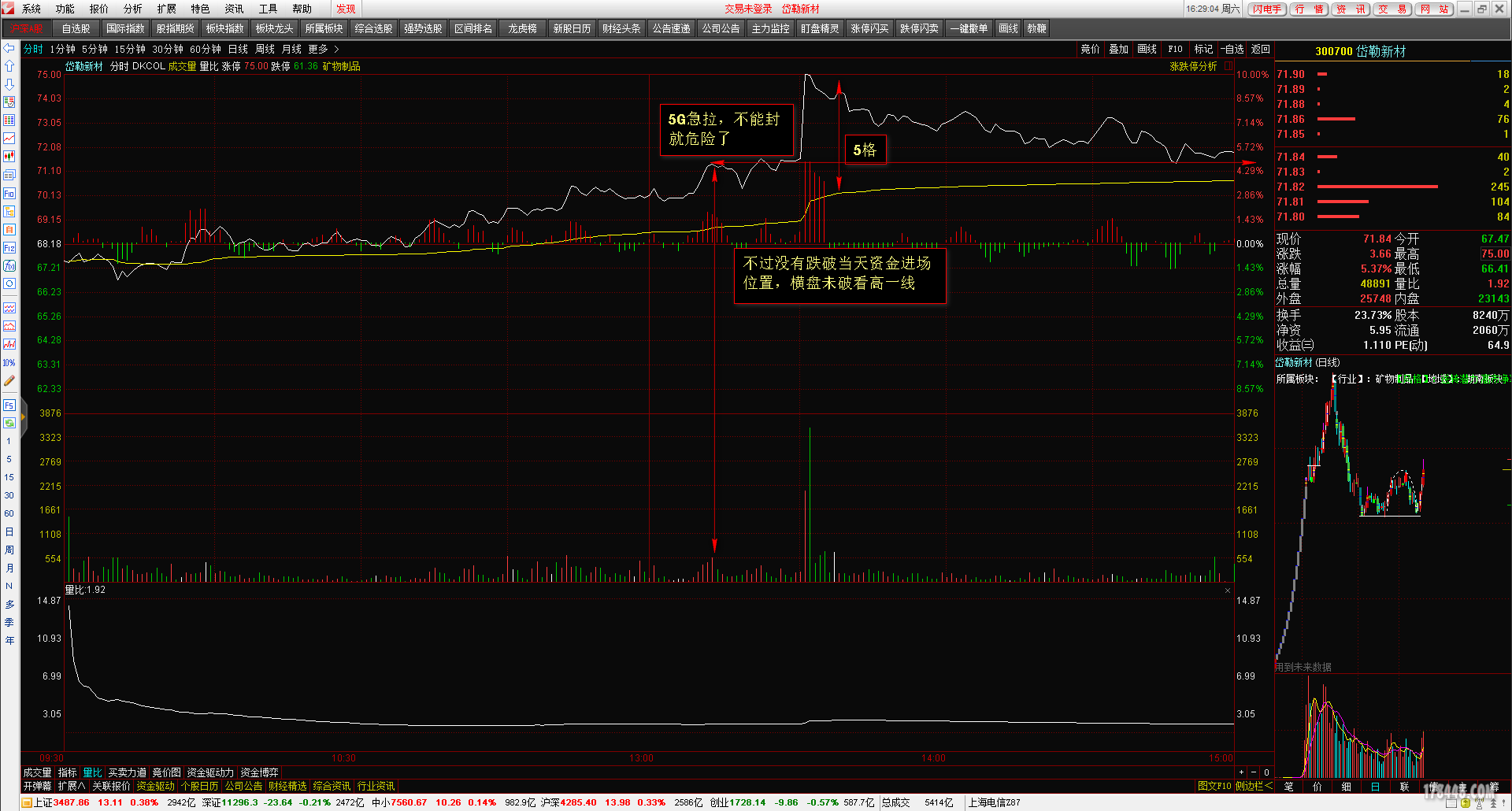Click the F5 switch icon in sidebar

click(9, 405)
